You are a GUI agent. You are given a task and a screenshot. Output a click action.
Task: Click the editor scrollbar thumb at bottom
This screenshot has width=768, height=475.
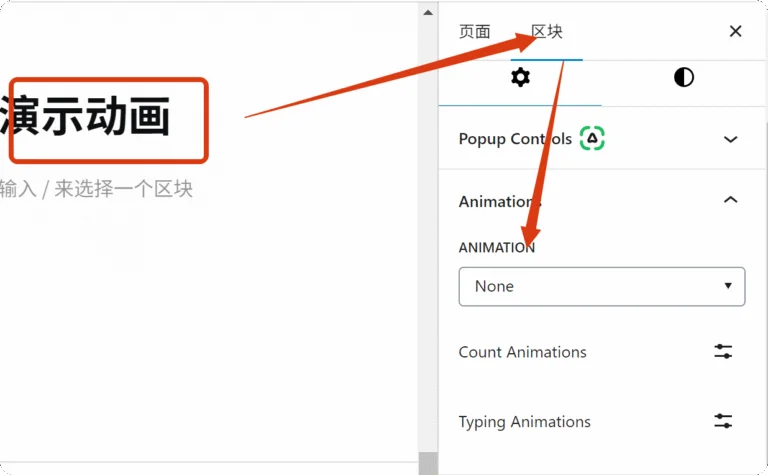(428, 463)
